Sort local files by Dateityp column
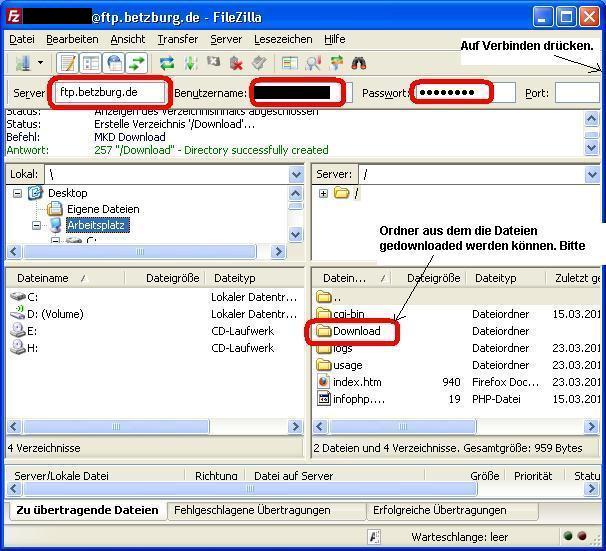Screen dimensions: 606x551 (254, 278)
